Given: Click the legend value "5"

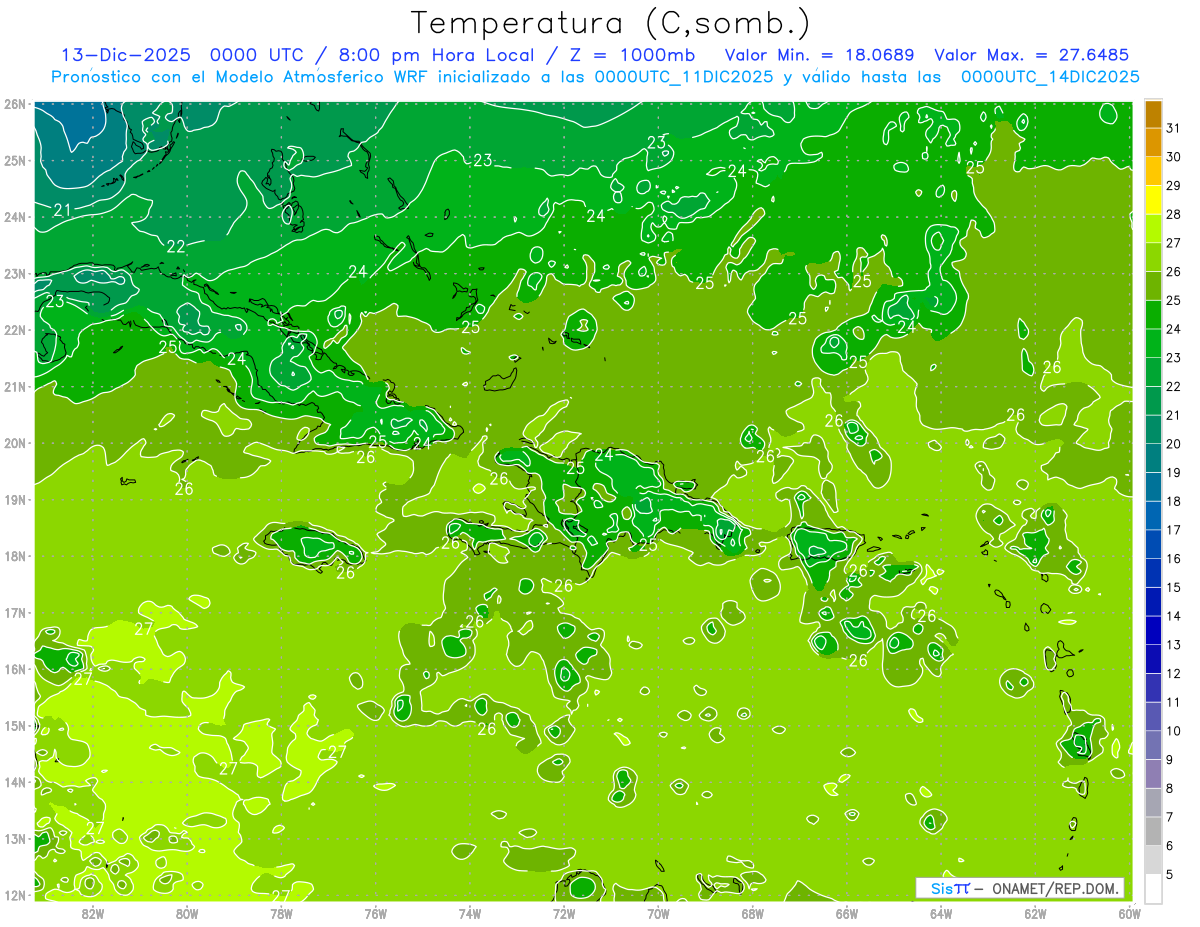Looking at the screenshot, I should 1170,874.
